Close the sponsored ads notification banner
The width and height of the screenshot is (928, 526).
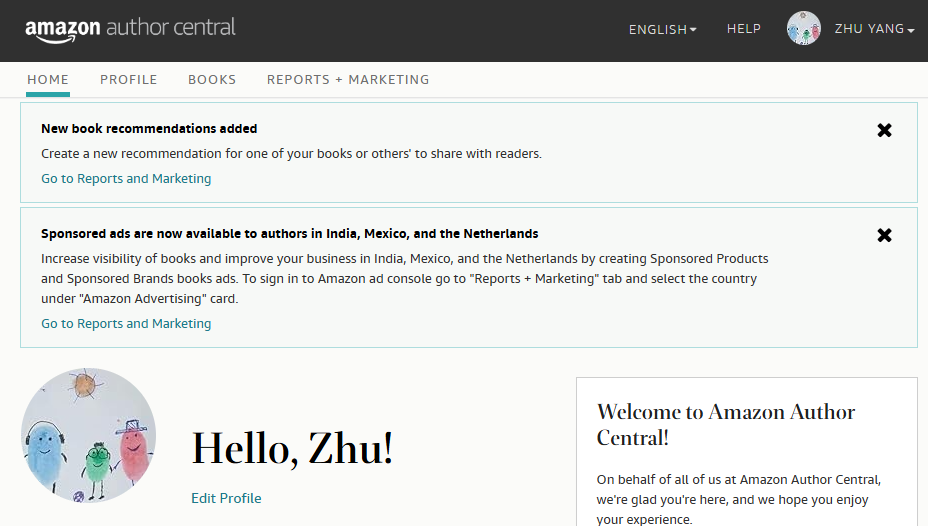pos(884,235)
